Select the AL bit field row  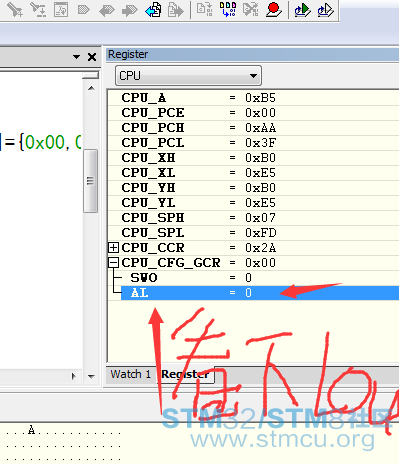pyautogui.click(x=260, y=293)
